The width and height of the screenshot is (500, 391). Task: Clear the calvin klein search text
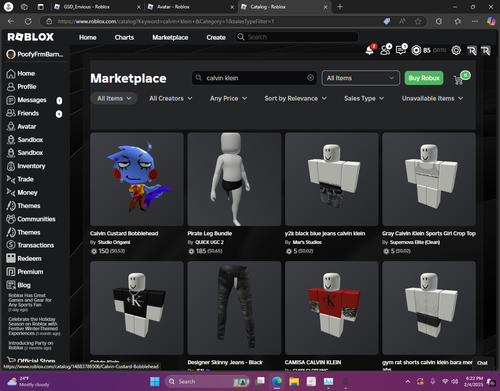(x=310, y=78)
